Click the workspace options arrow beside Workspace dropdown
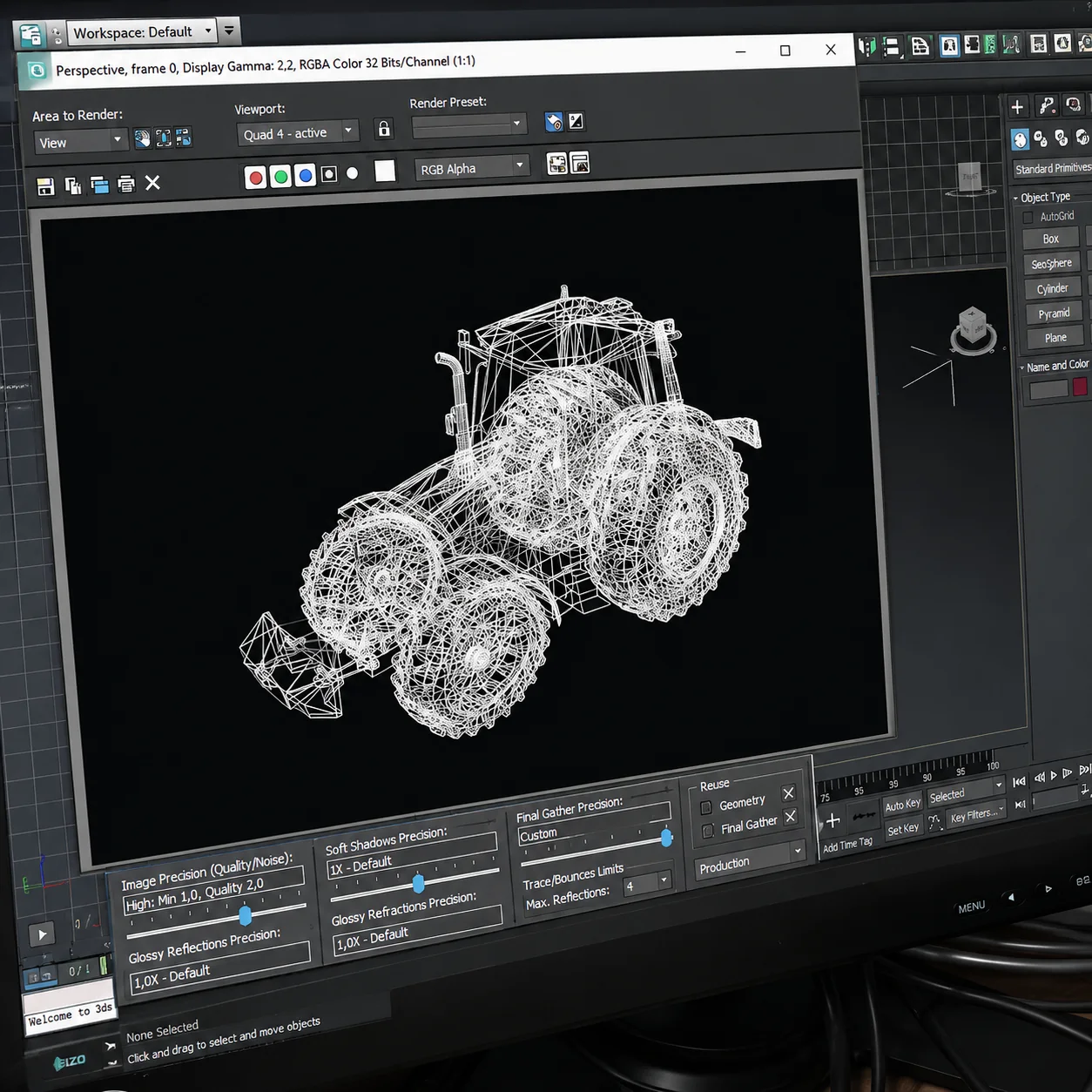Image resolution: width=1092 pixels, height=1092 pixels. 229,30
